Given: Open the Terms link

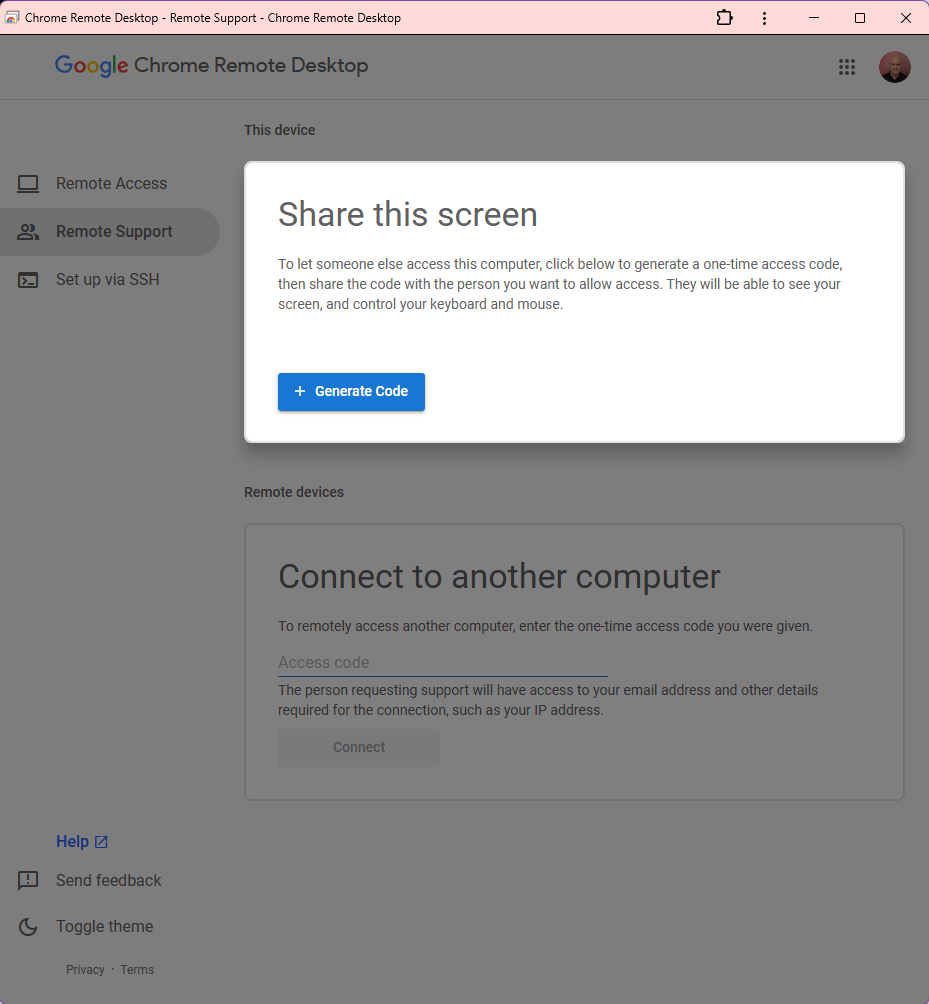Looking at the screenshot, I should 137,969.
